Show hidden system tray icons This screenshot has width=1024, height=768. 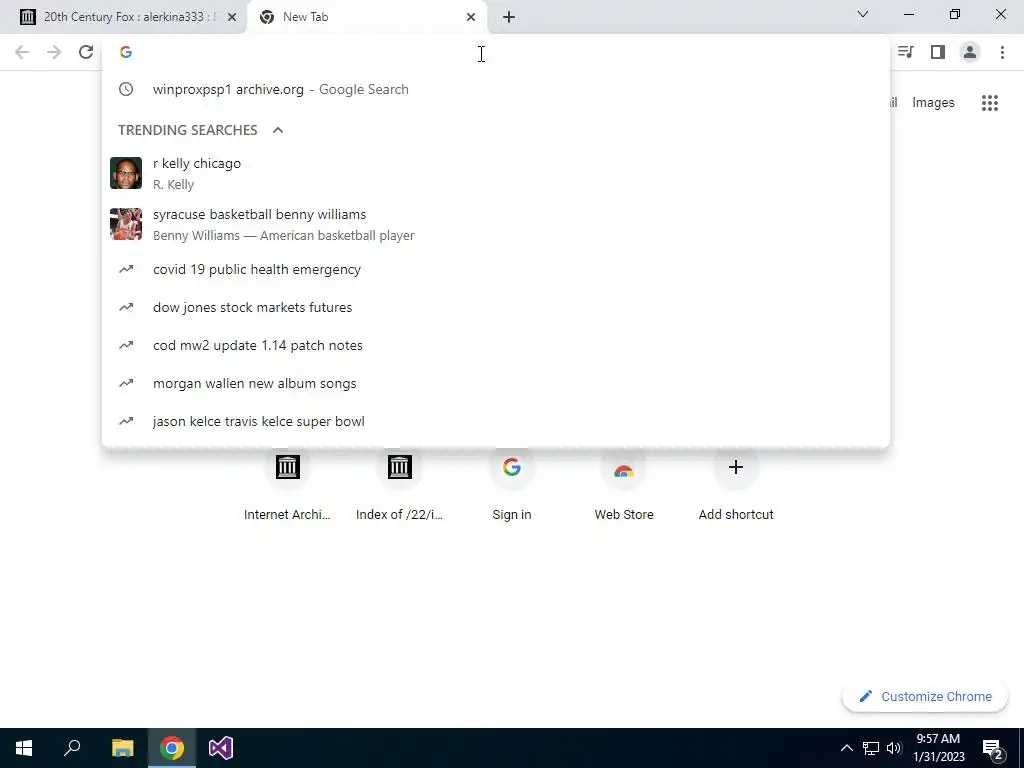(846, 748)
